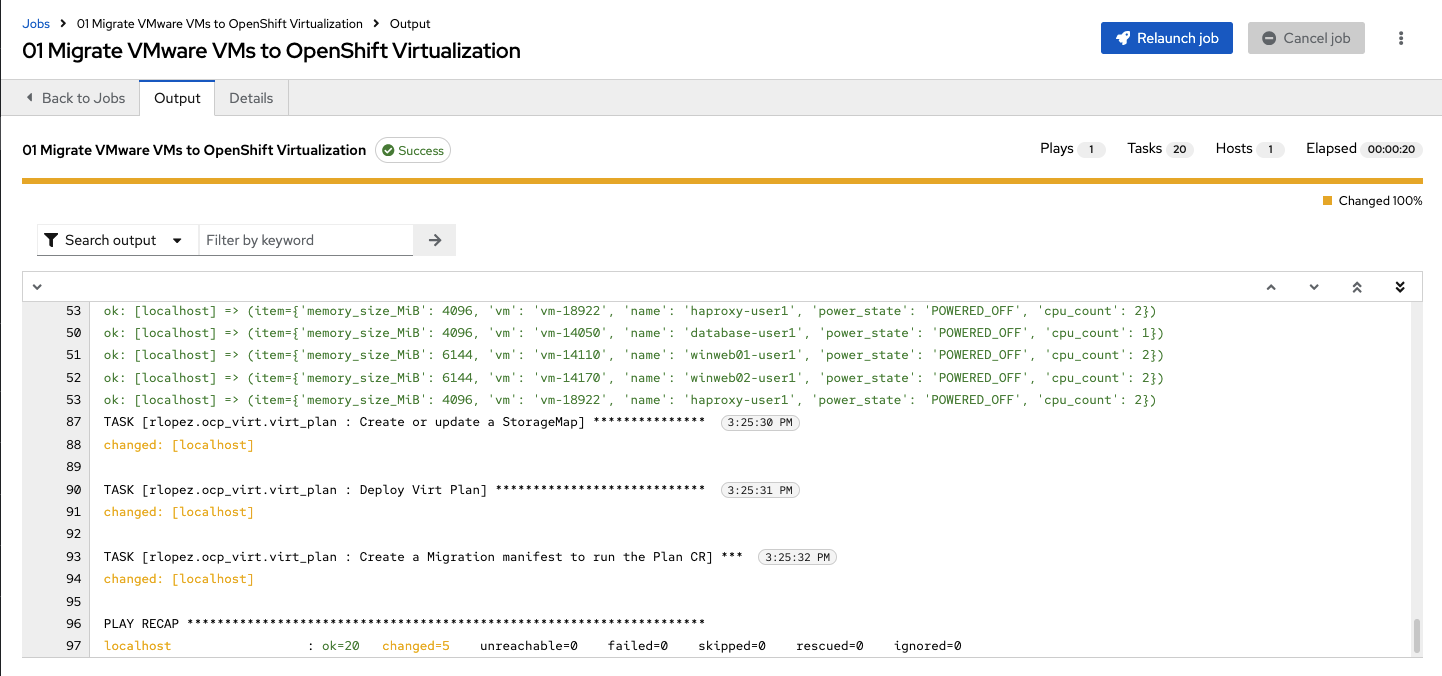Image resolution: width=1442 pixels, height=676 pixels.
Task: Switch to the Details tab
Action: tap(251, 98)
